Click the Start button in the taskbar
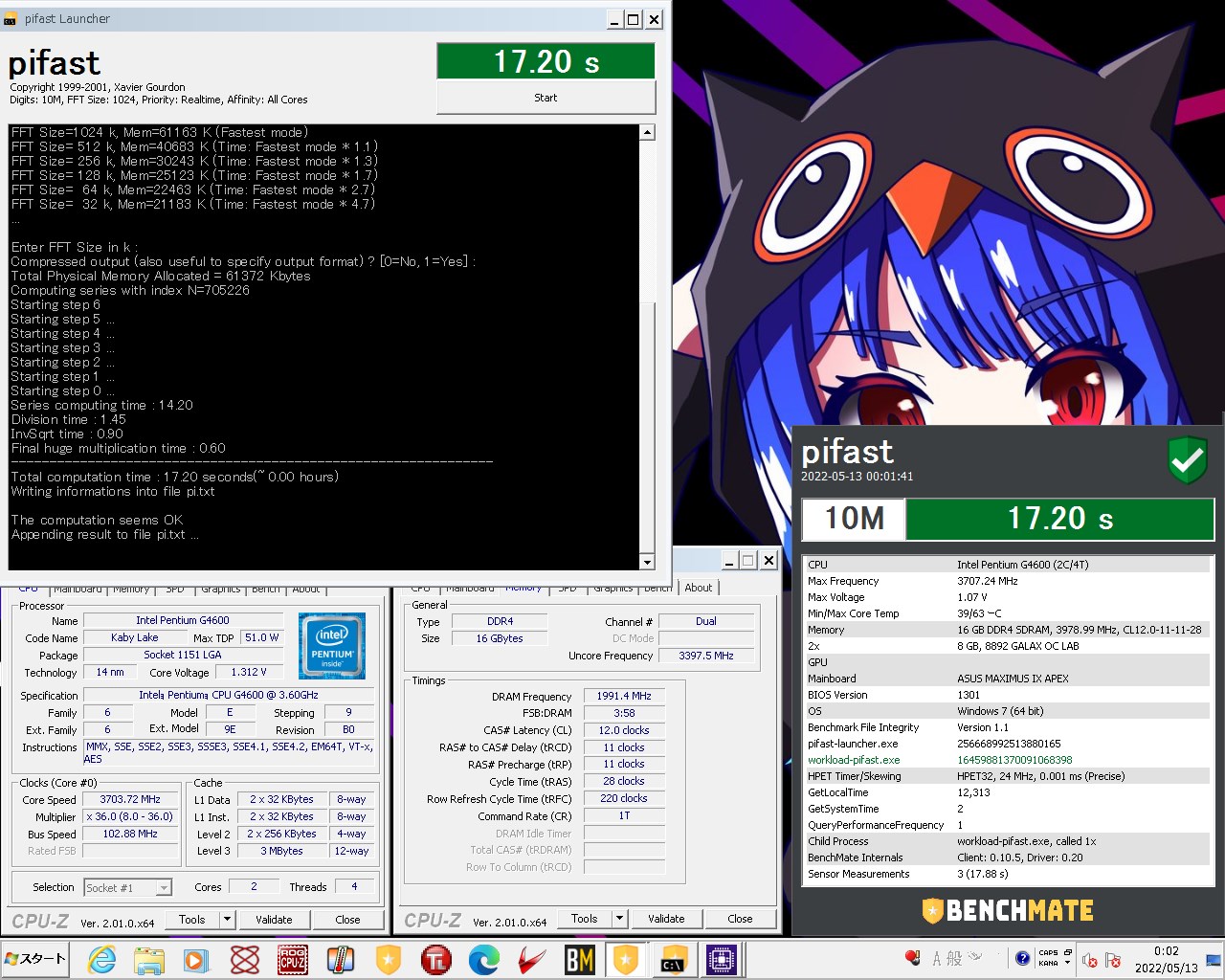Viewport: 1225px width, 980px height. point(35,959)
